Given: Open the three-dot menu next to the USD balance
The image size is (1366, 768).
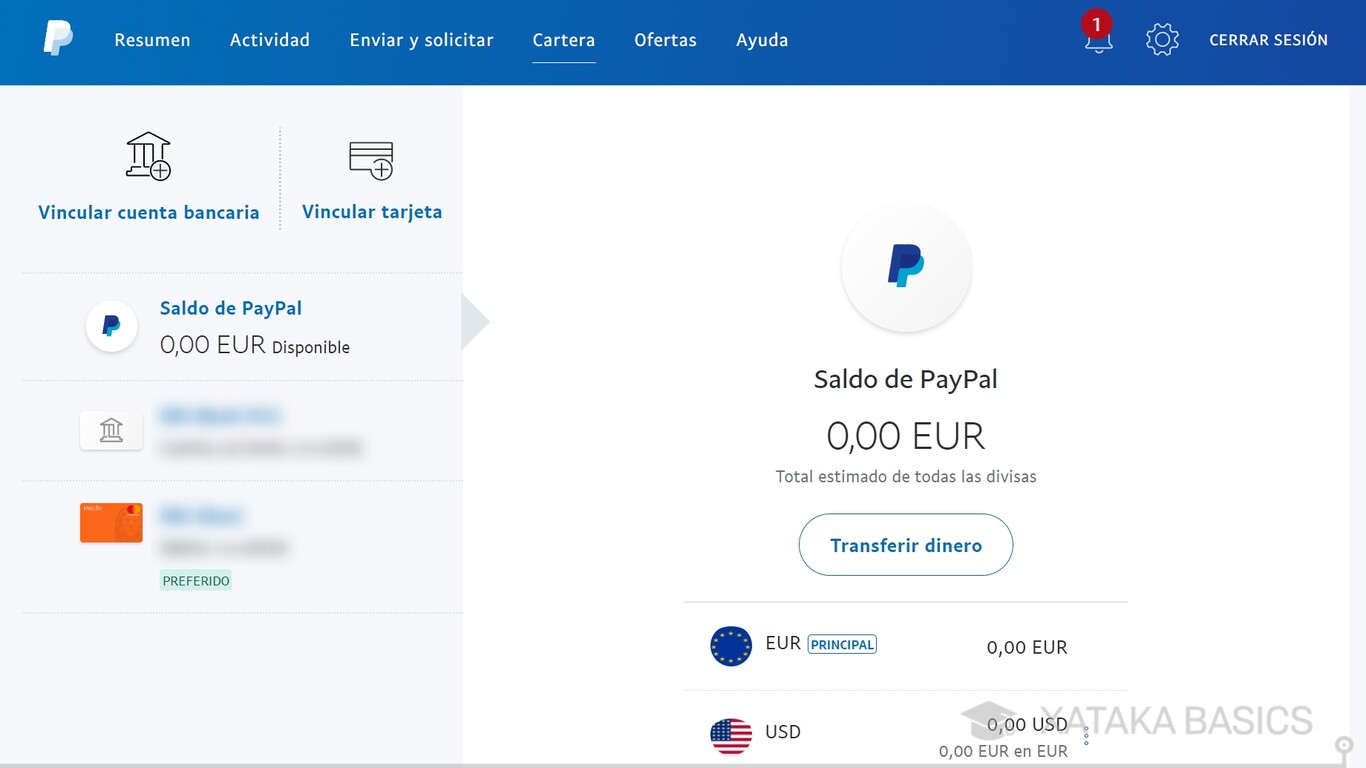Looking at the screenshot, I should [x=1087, y=736].
